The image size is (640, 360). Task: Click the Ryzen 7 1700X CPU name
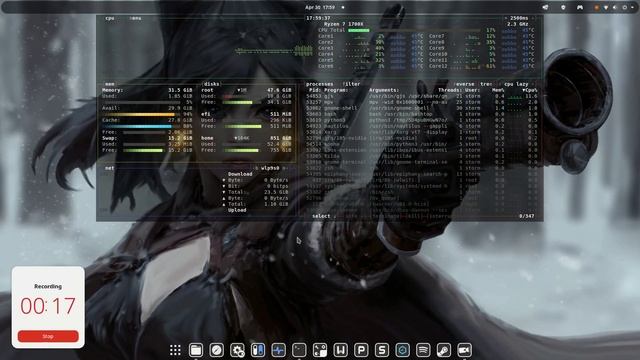pyautogui.click(x=343, y=24)
